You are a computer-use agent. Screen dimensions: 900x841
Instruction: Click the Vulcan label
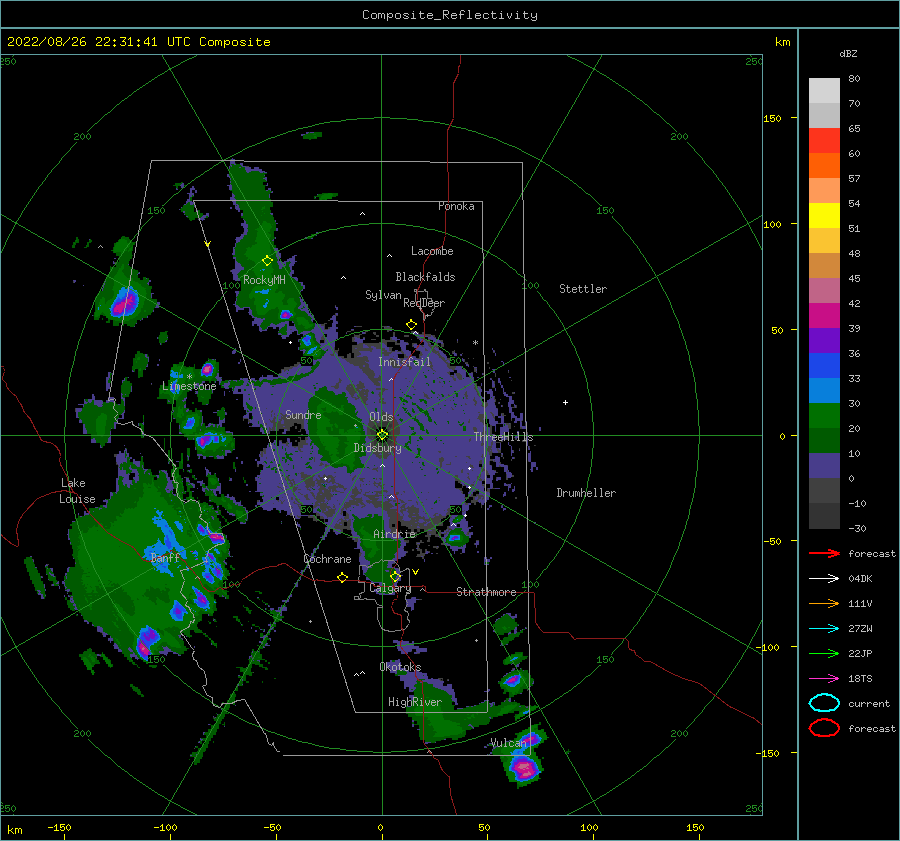click(x=508, y=743)
